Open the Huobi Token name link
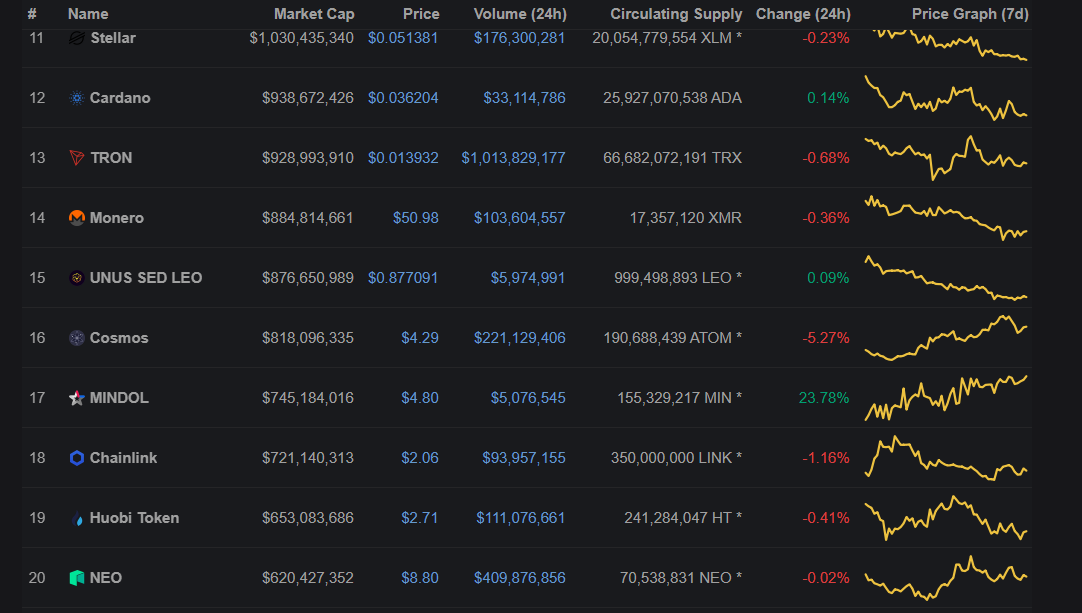 click(x=135, y=518)
